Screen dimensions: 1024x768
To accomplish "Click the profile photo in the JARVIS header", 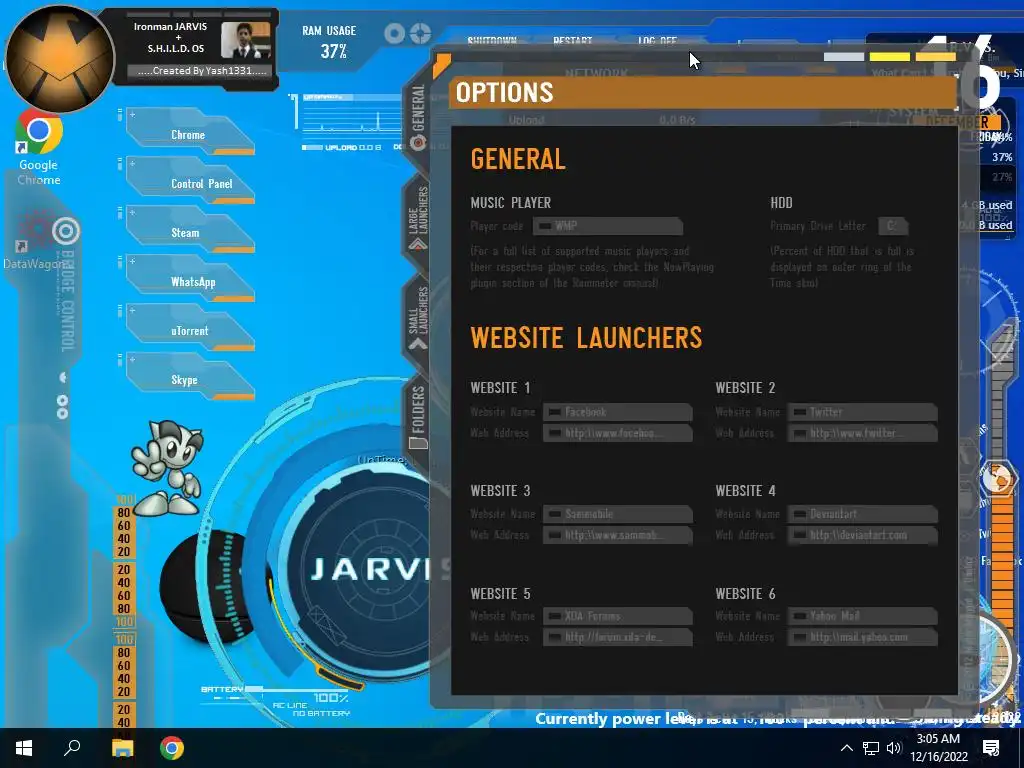I will coord(246,41).
